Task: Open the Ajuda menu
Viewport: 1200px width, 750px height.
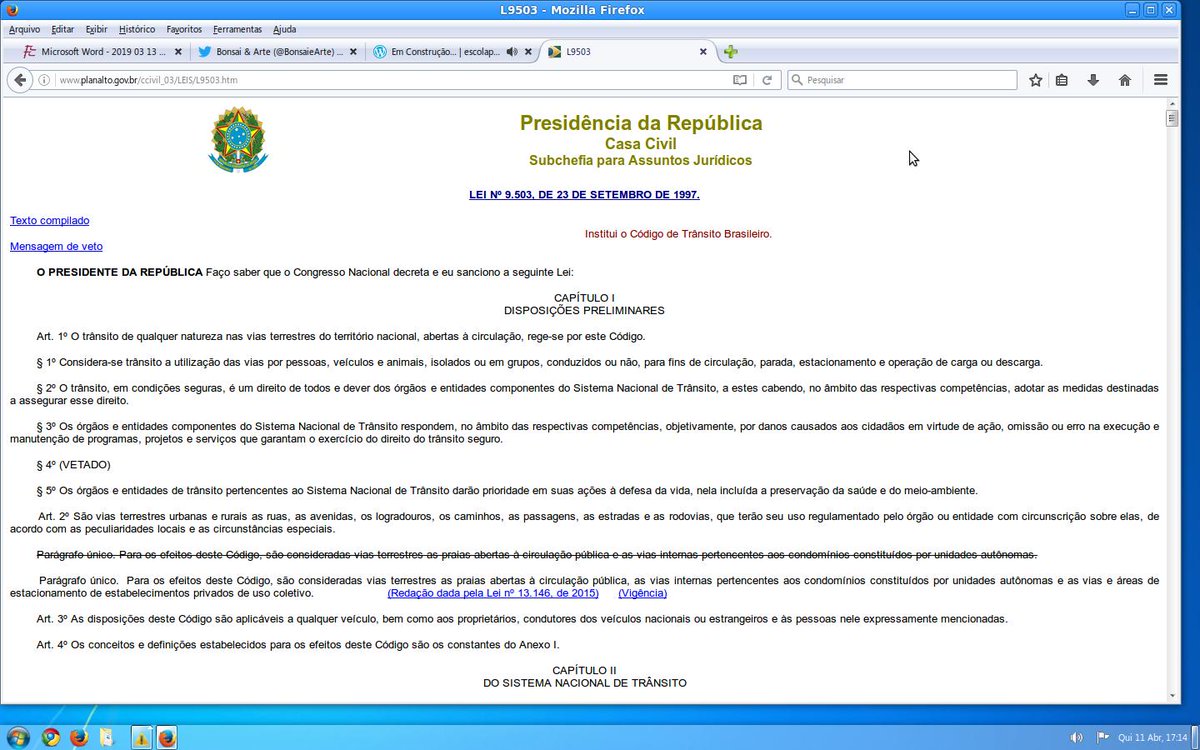Action: [284, 30]
